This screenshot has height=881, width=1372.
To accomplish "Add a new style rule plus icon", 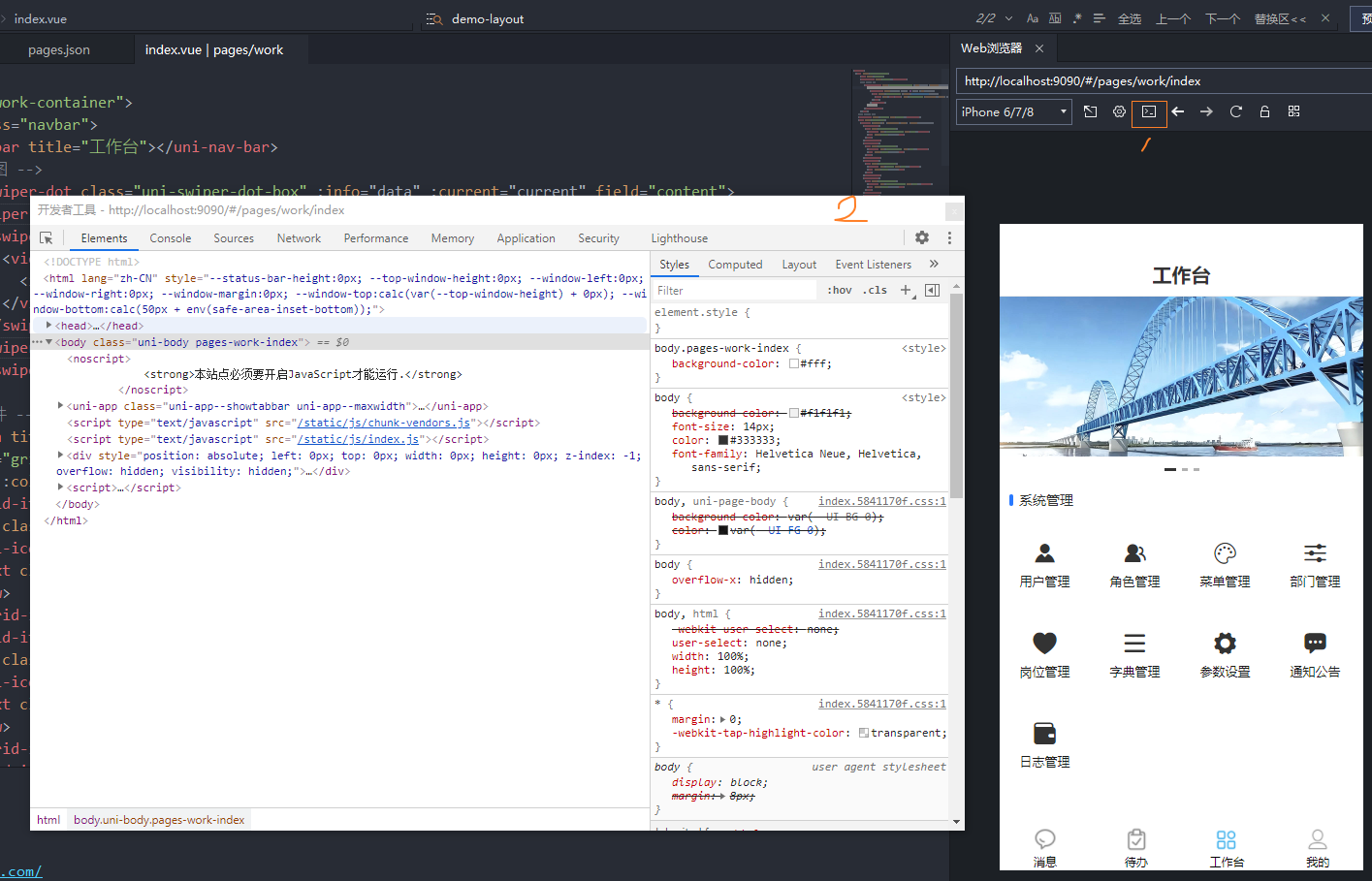I will [907, 290].
